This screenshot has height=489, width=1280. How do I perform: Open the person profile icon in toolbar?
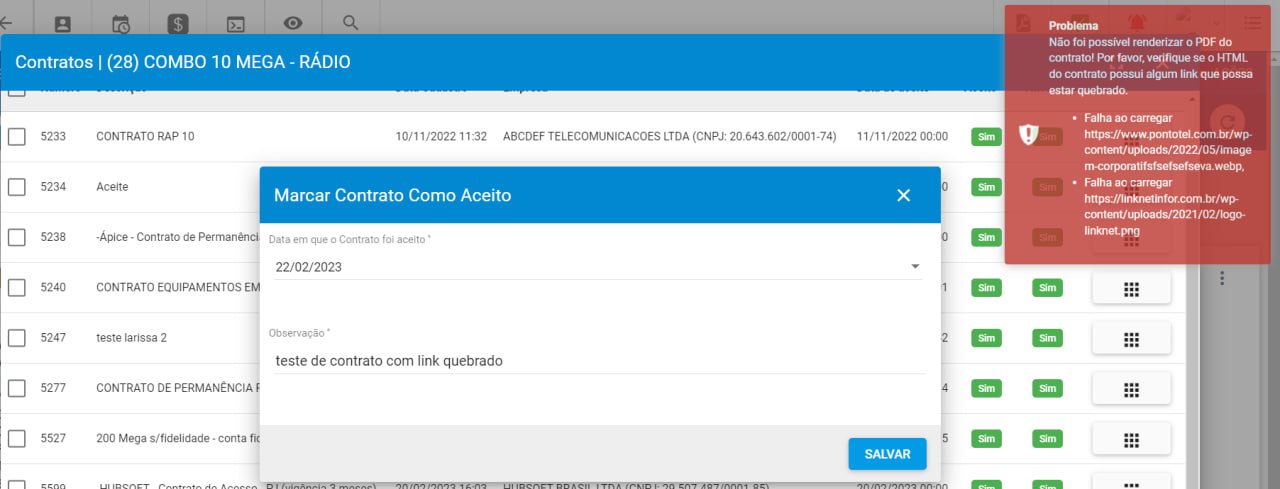[63, 23]
